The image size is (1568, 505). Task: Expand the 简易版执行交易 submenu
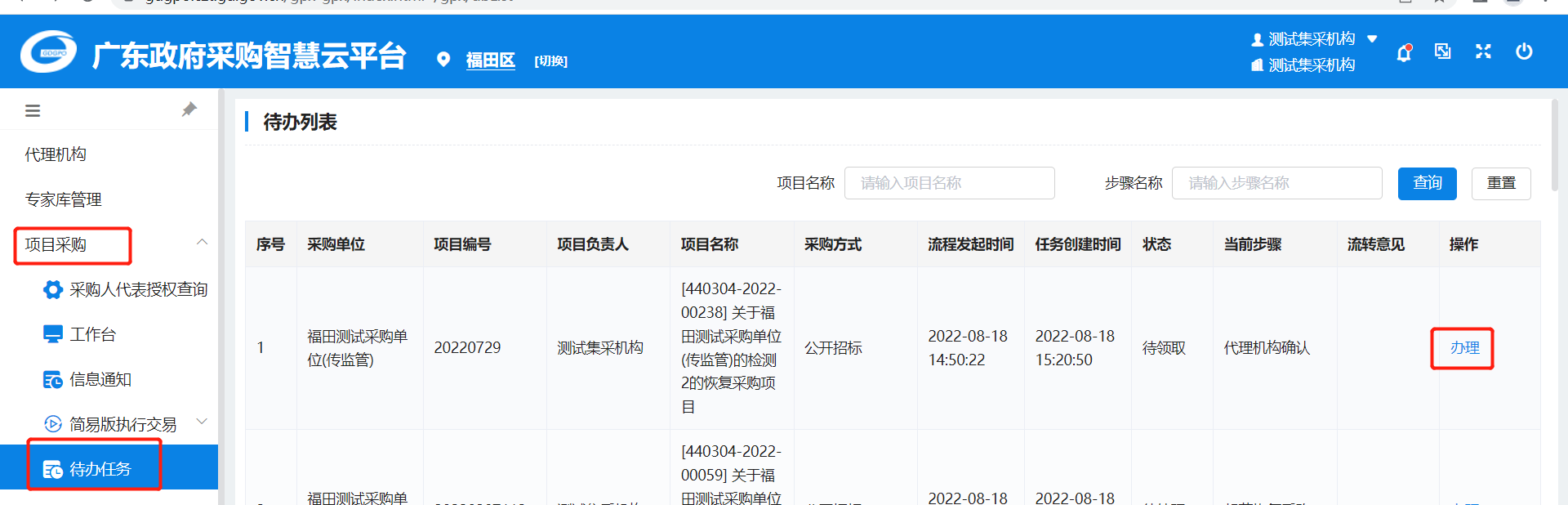point(202,422)
